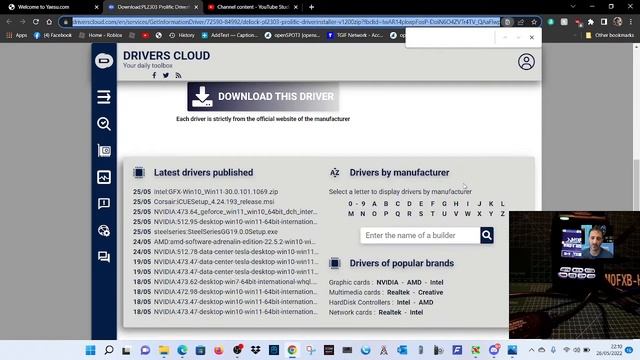Open the hardware card sidebar icon

pyautogui.click(x=104, y=151)
